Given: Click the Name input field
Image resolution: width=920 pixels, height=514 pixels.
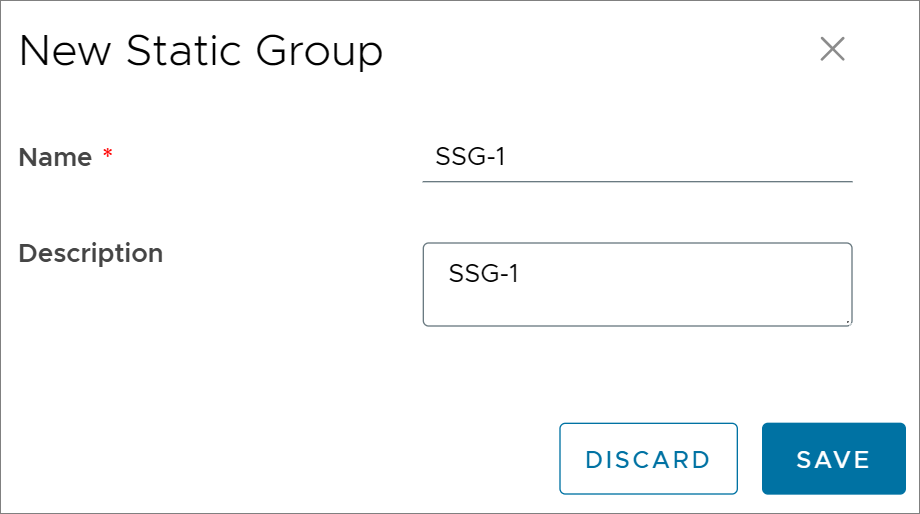Looking at the screenshot, I should tap(637, 157).
